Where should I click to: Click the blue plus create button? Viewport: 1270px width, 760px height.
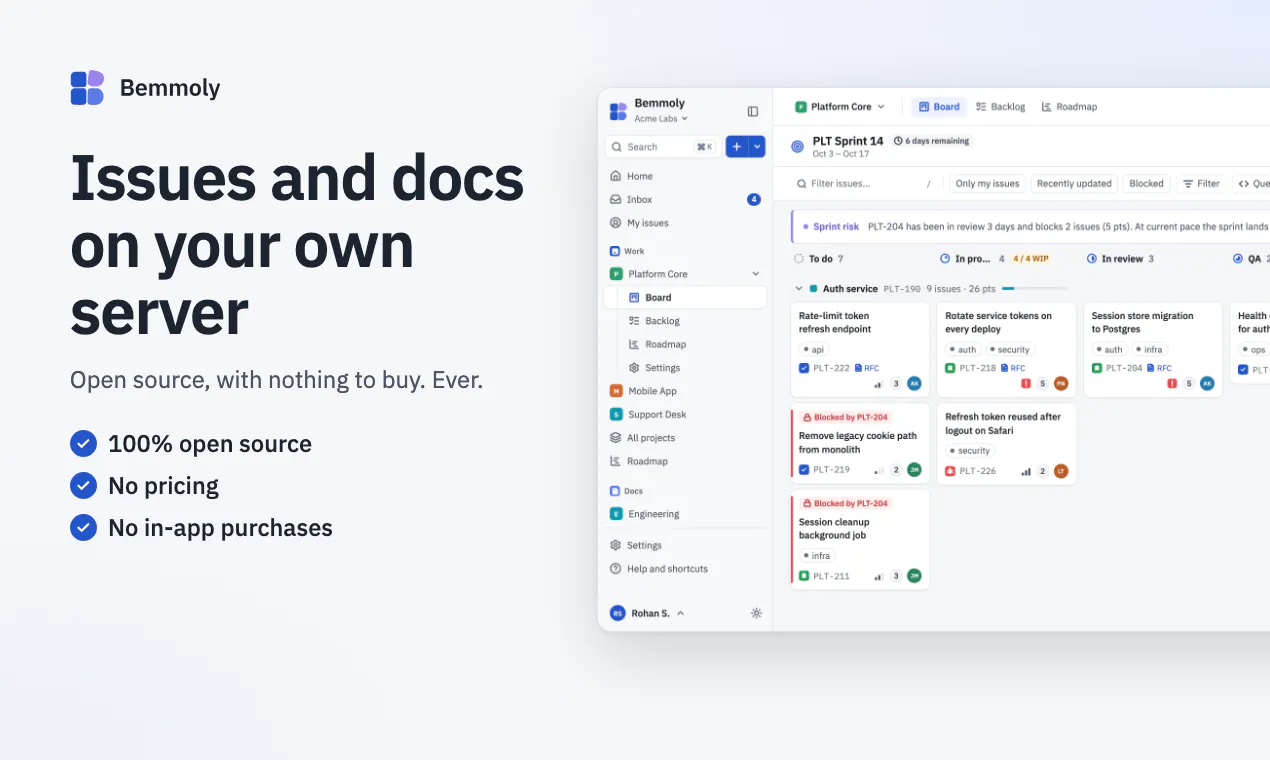(x=737, y=146)
